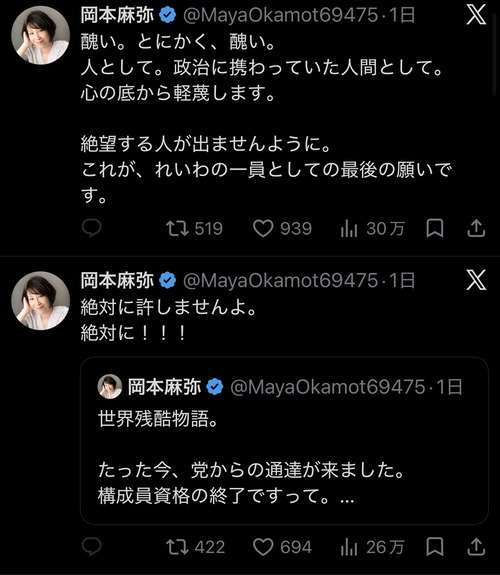Open small avatar in quoted tweet
Screen dimensions: 500x575
[110, 387]
